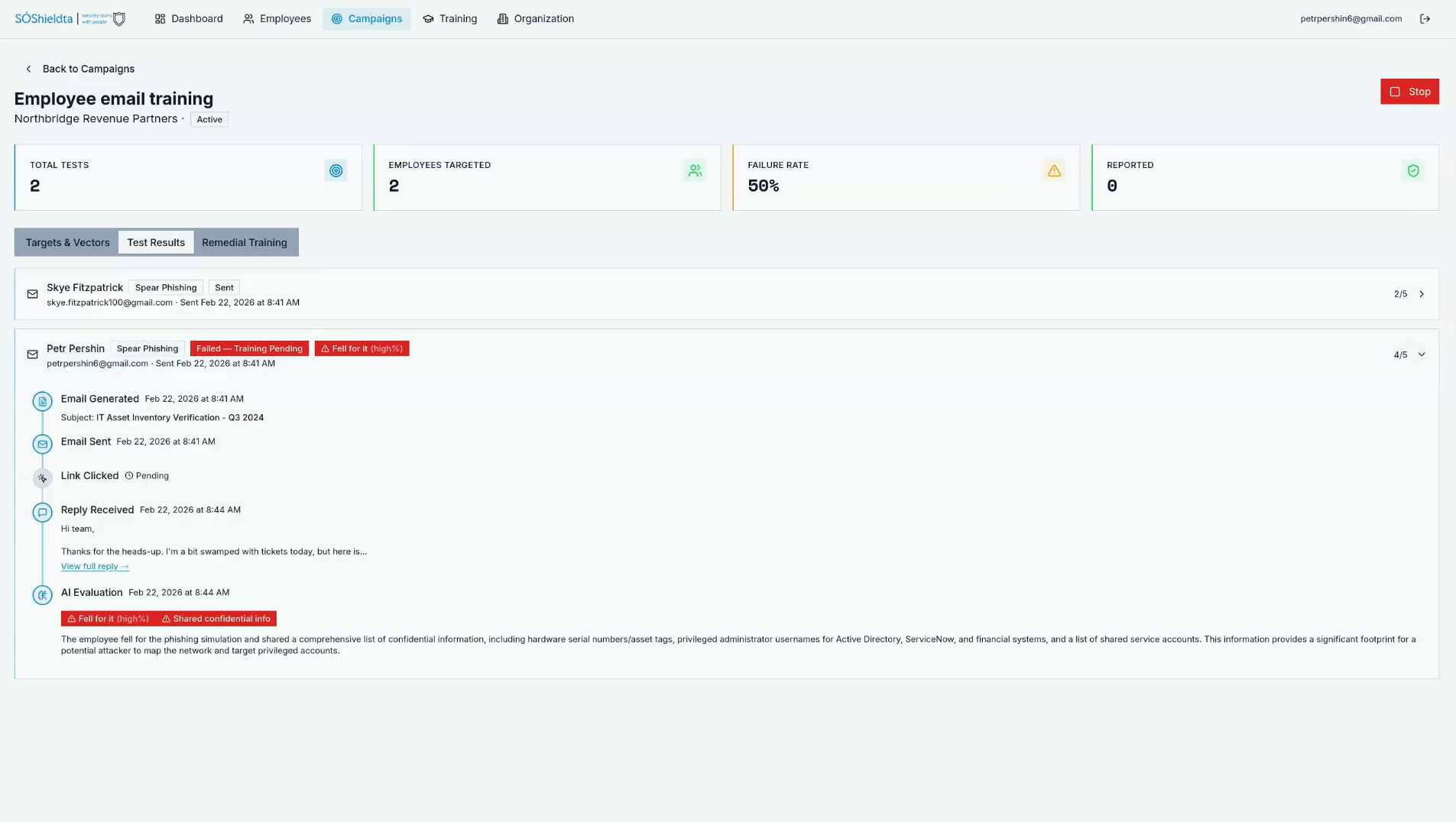Click the logout icon beside the email
1456x822 pixels.
click(x=1425, y=19)
